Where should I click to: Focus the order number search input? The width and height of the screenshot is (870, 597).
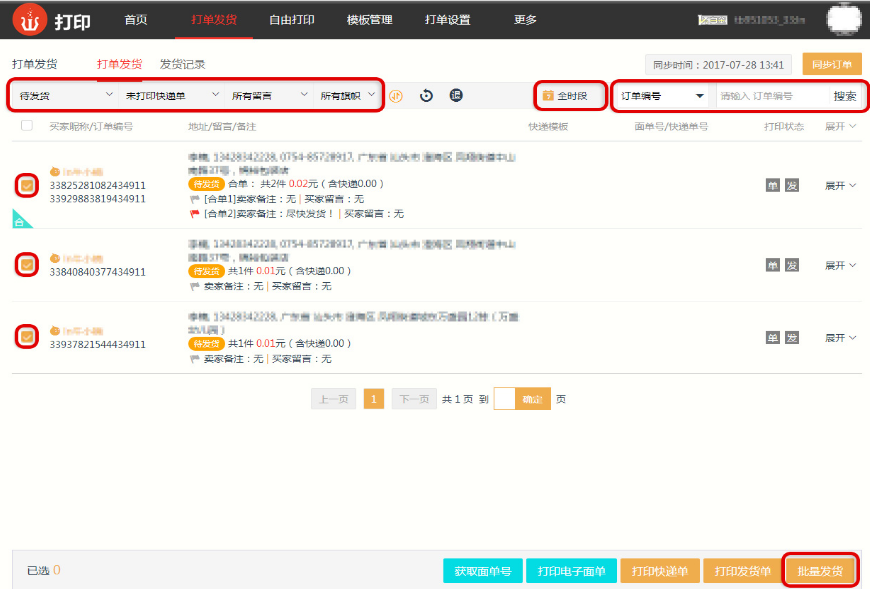point(772,96)
